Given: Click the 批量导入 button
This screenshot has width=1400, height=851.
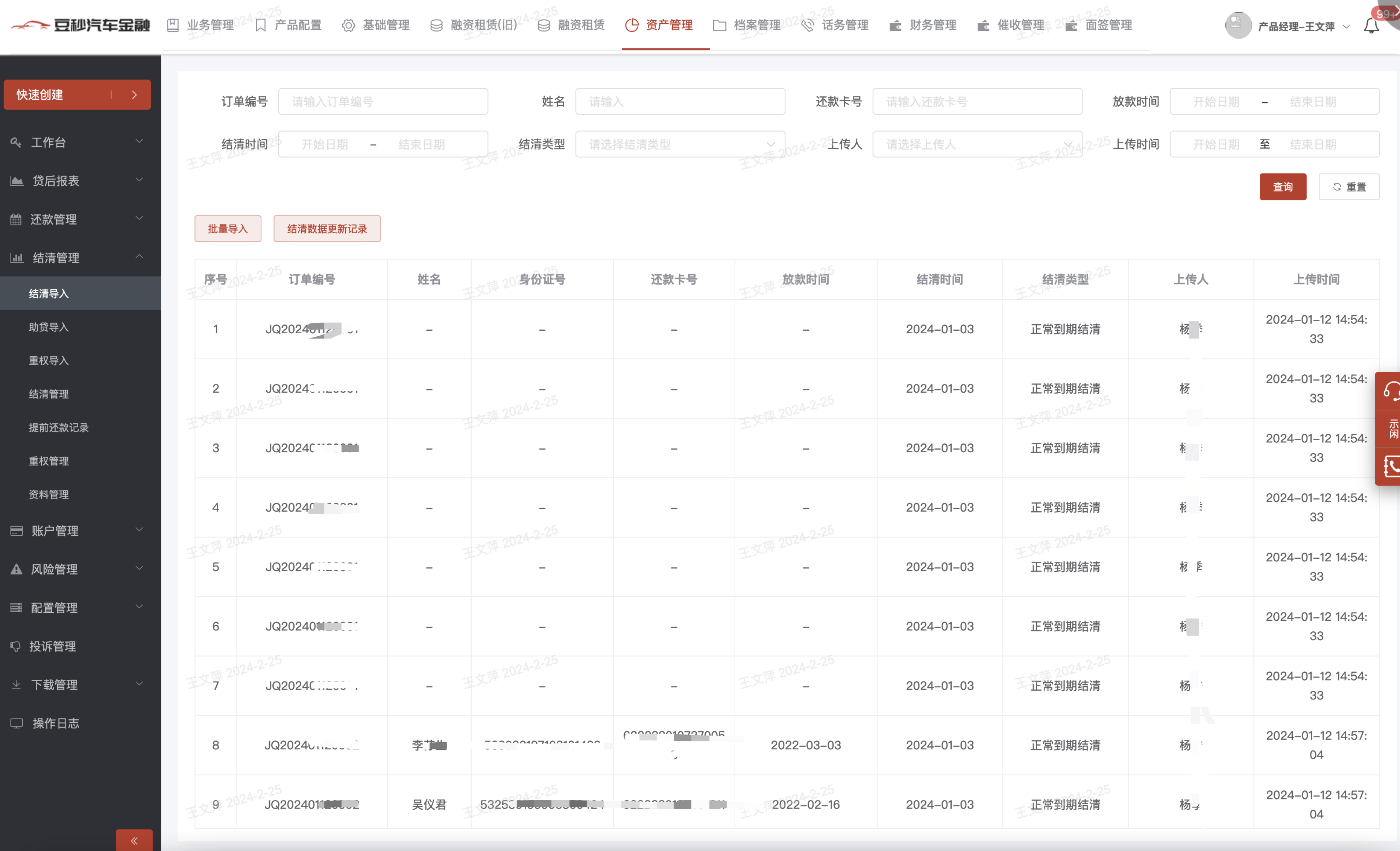Looking at the screenshot, I should 227,228.
